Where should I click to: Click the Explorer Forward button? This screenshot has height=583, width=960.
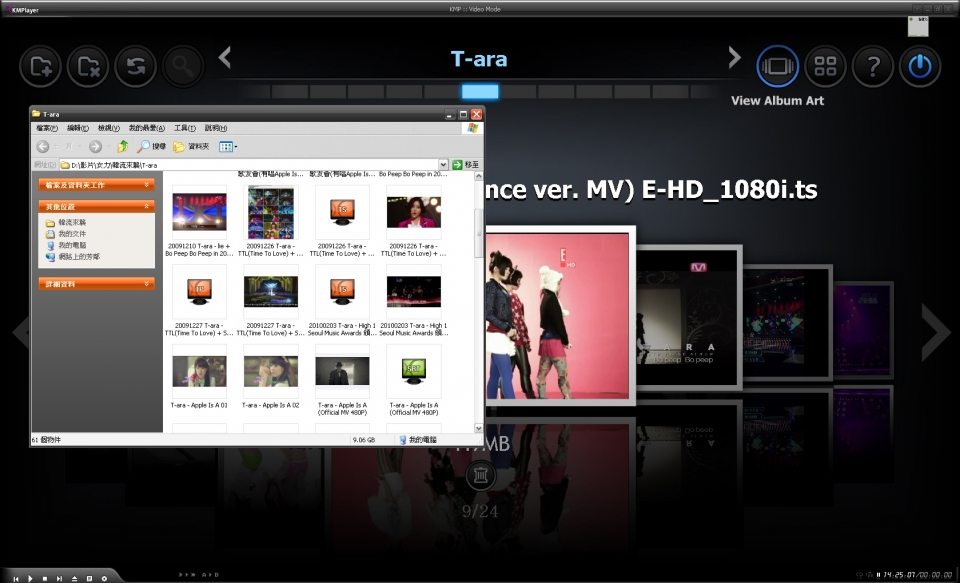pos(95,146)
